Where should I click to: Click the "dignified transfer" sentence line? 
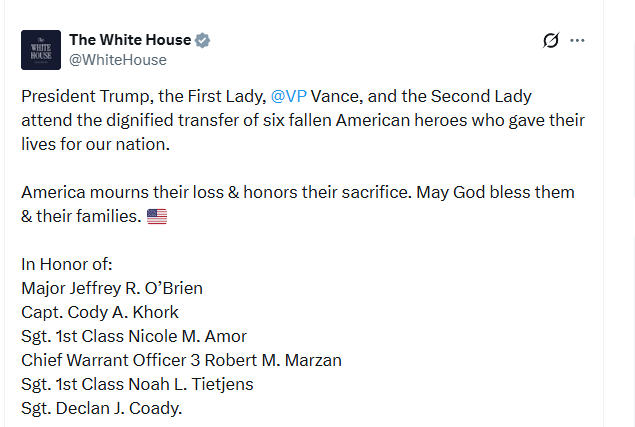pos(302,120)
